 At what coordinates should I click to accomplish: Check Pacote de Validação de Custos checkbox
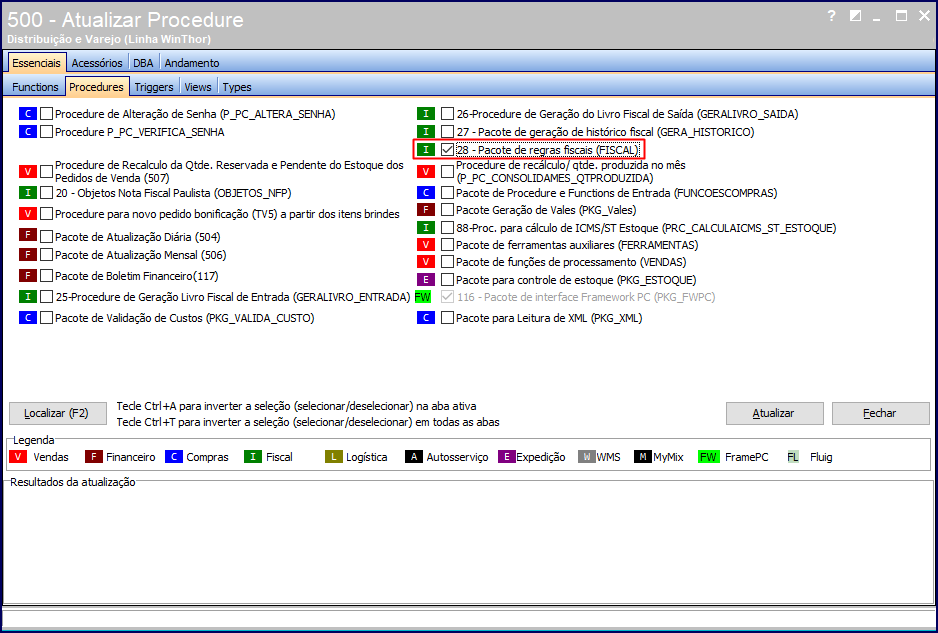(x=47, y=318)
